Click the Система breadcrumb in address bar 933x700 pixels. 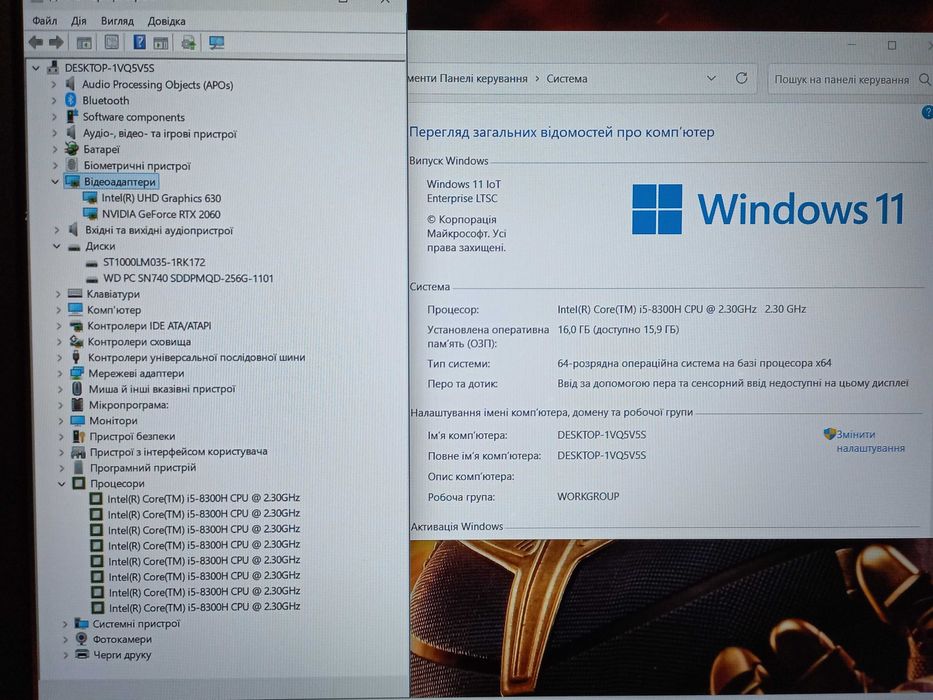pos(566,79)
